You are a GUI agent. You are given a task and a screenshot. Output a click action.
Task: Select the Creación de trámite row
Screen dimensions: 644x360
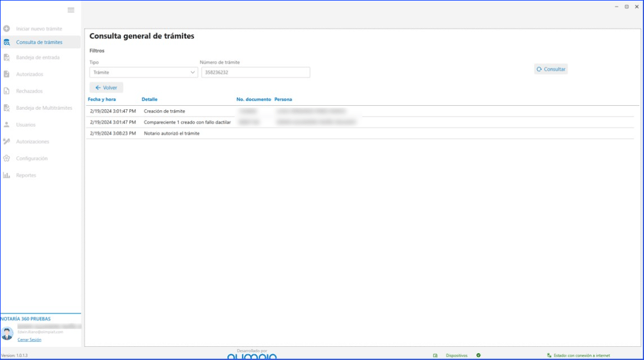360,111
